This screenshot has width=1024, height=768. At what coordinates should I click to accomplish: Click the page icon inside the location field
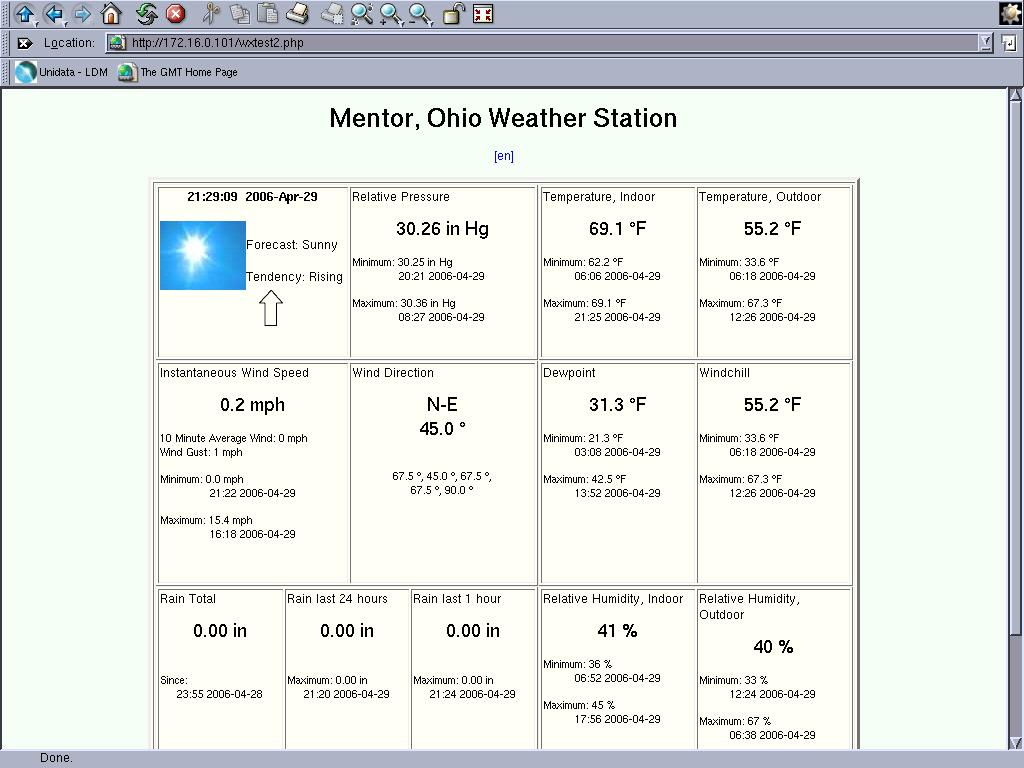coord(118,43)
